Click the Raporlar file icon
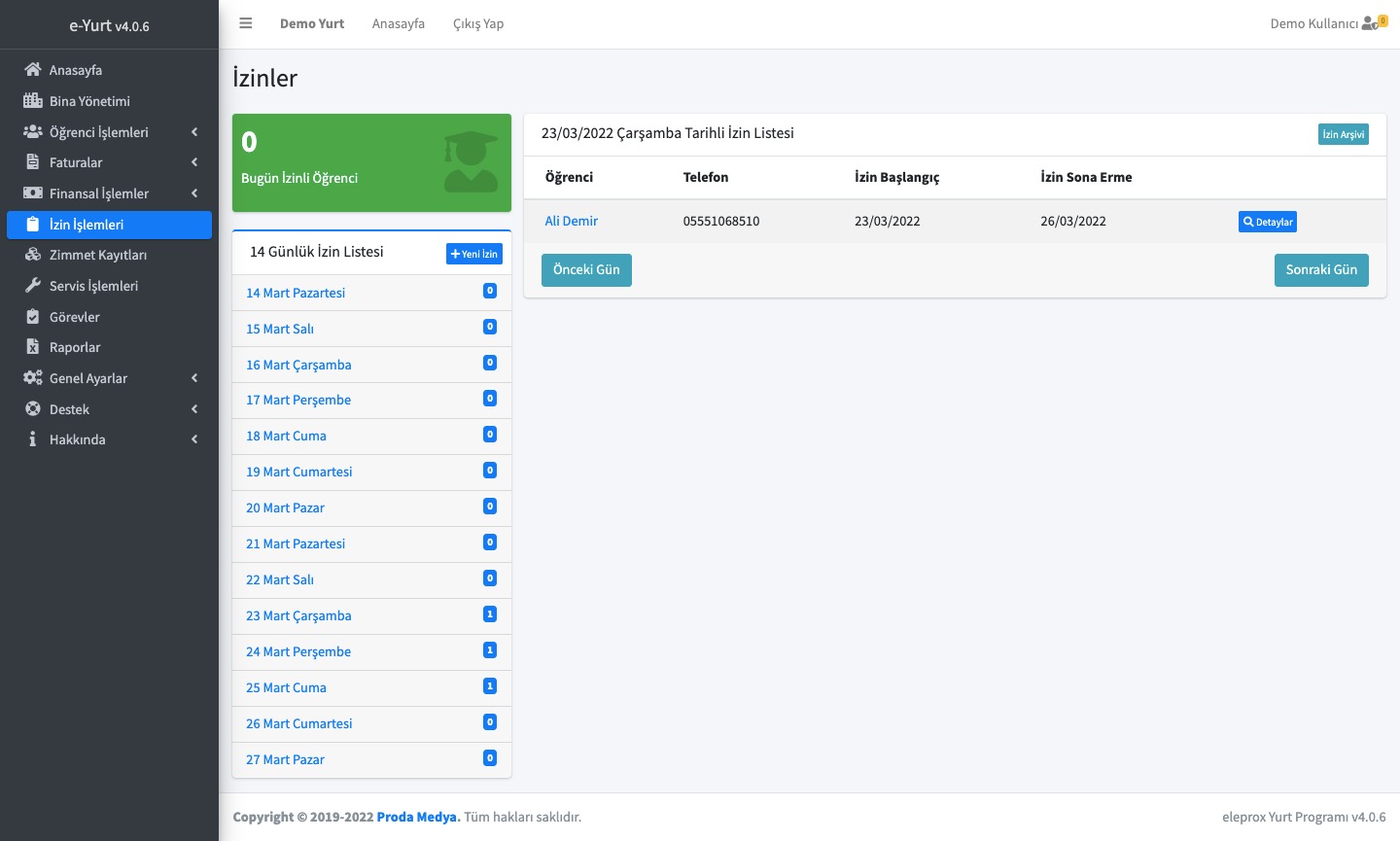 [33, 347]
